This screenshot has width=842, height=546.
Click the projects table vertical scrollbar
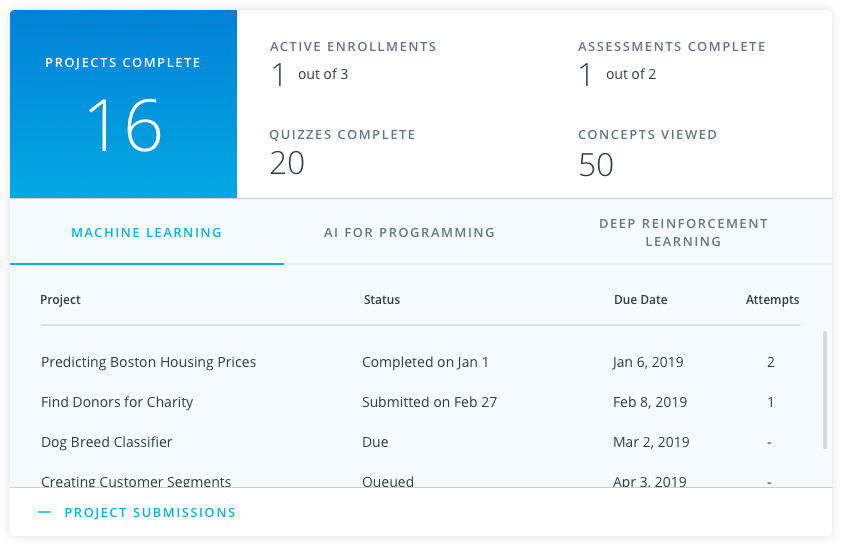[x=825, y=390]
